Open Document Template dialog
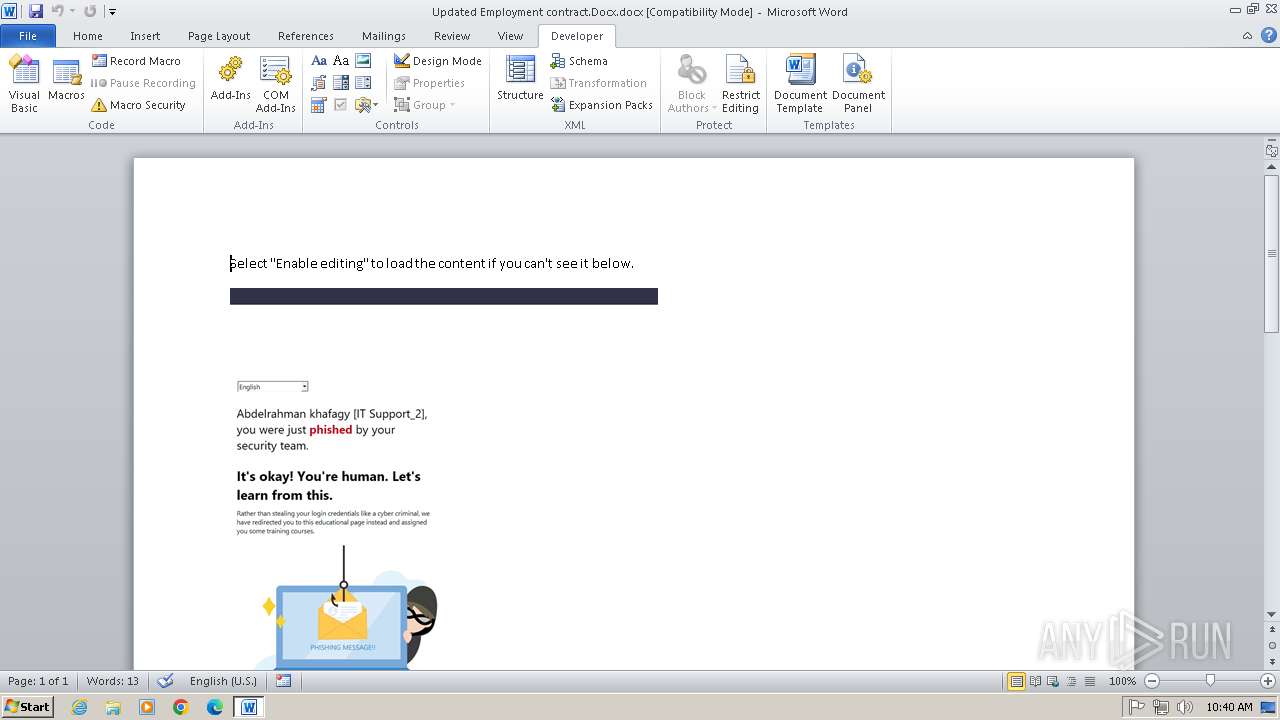1280x720 pixels. click(x=800, y=84)
